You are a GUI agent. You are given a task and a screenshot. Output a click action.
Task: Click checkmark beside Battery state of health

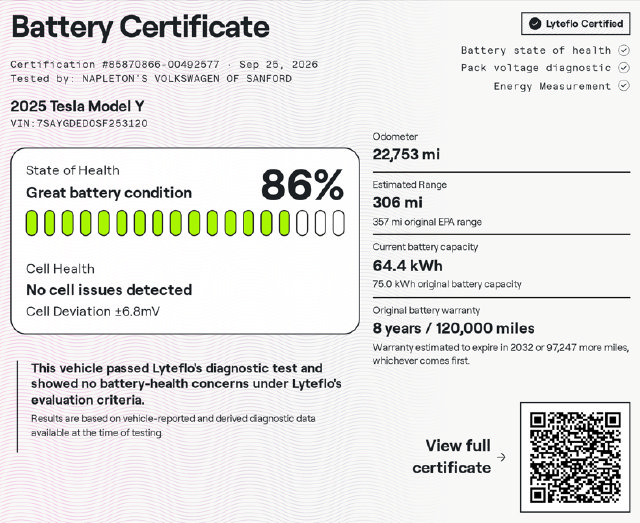(x=623, y=50)
